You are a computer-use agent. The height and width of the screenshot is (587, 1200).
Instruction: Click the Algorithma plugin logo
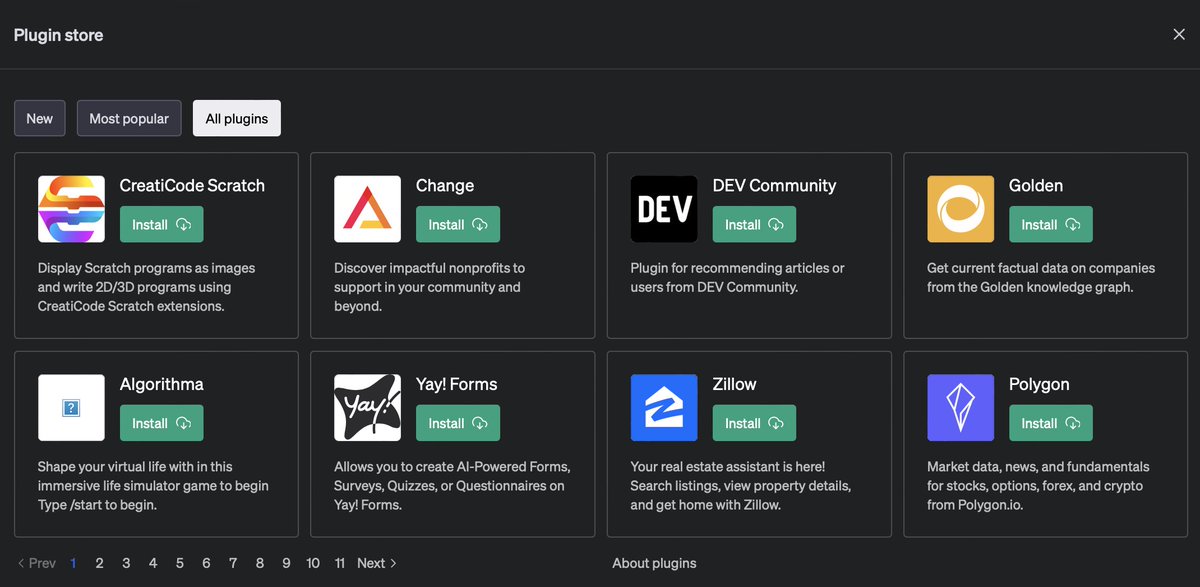[71, 407]
